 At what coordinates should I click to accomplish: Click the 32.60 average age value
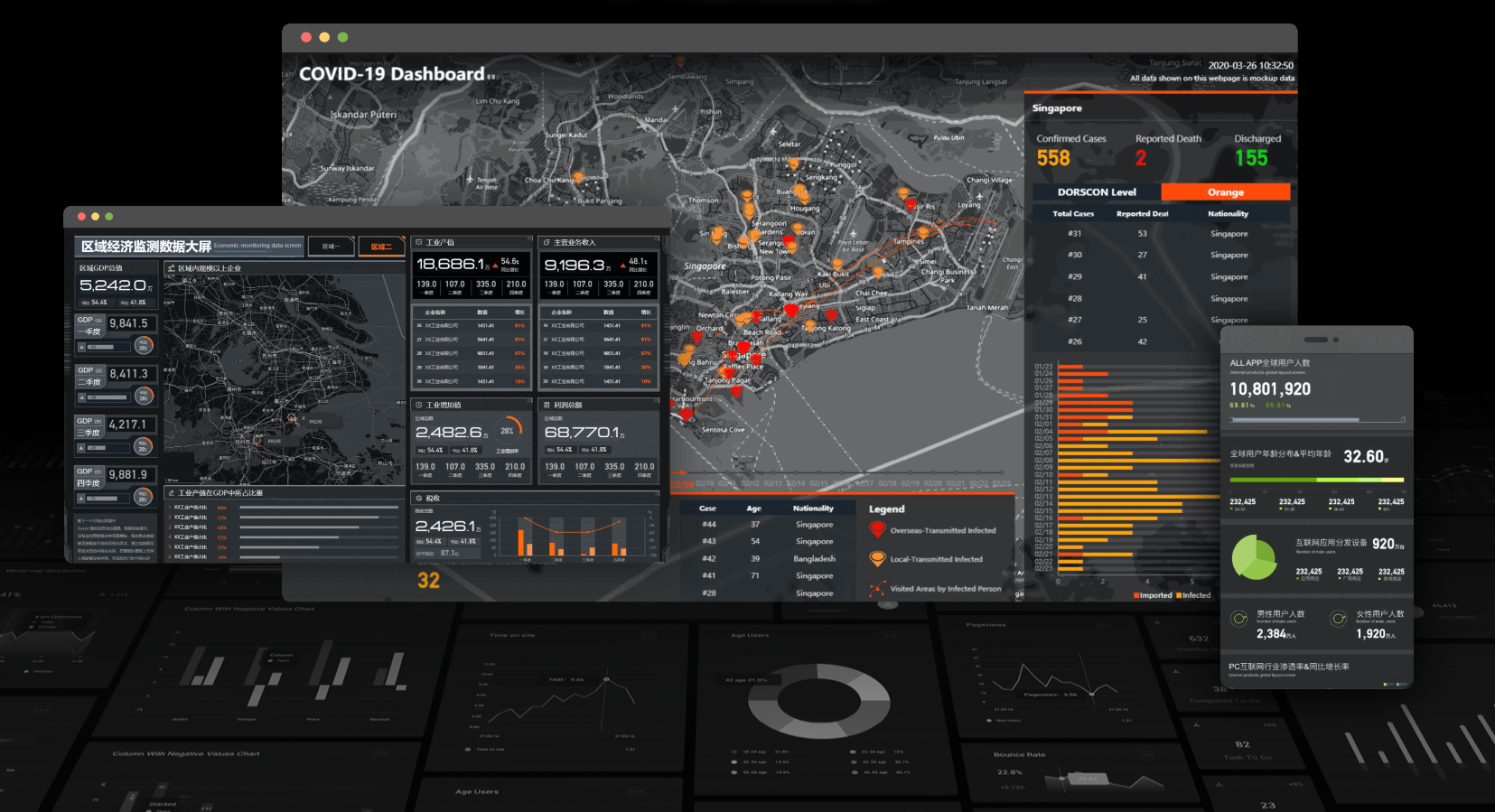pos(1366,456)
